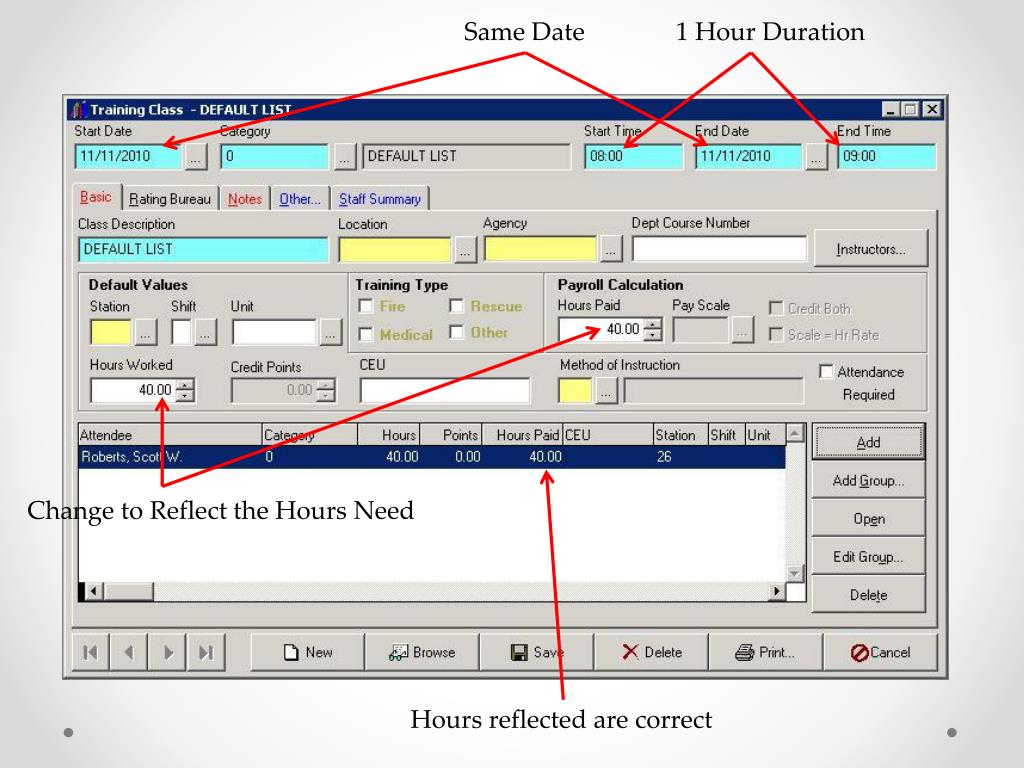Click in the Dept Course Number field
Screen dimensions: 1024x768
pyautogui.click(x=720, y=249)
